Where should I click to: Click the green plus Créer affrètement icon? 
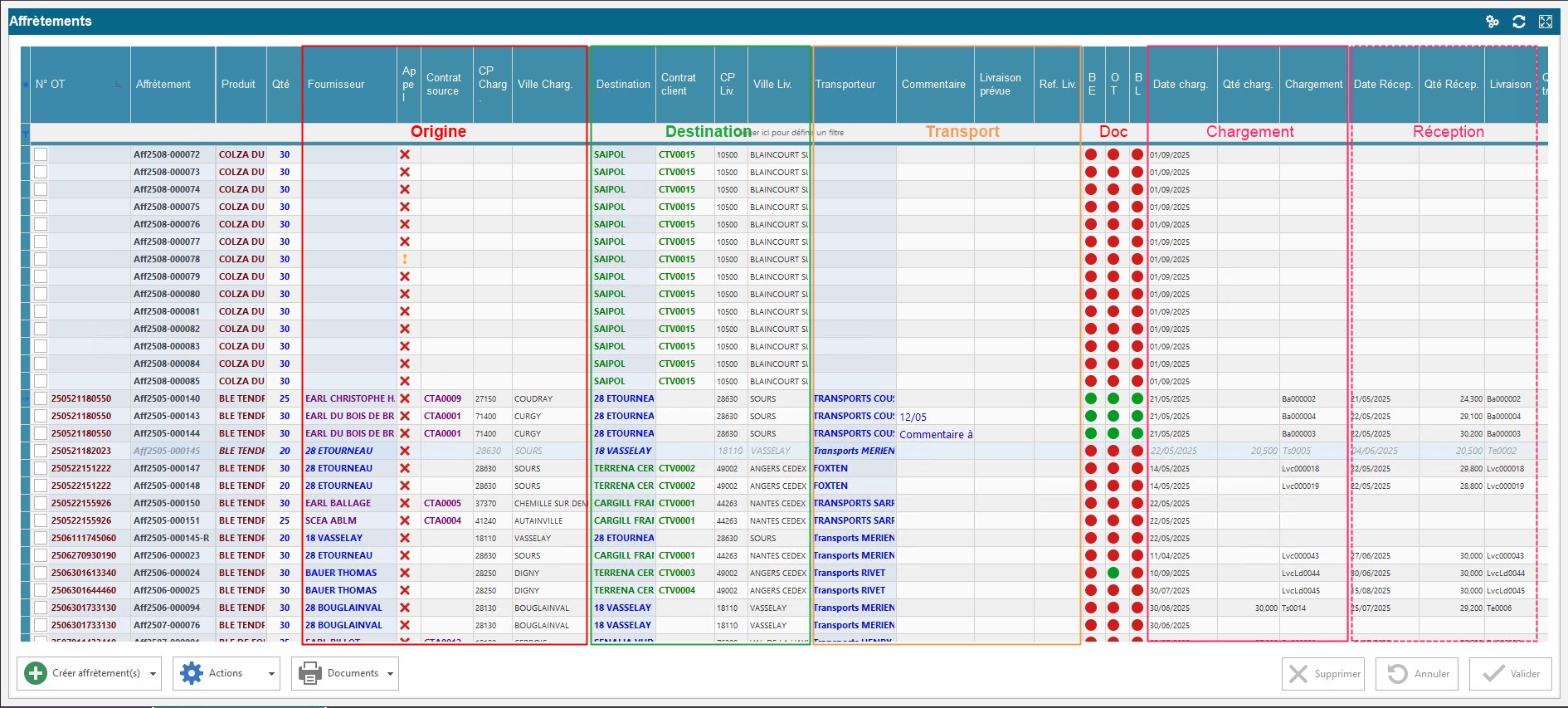(36, 673)
